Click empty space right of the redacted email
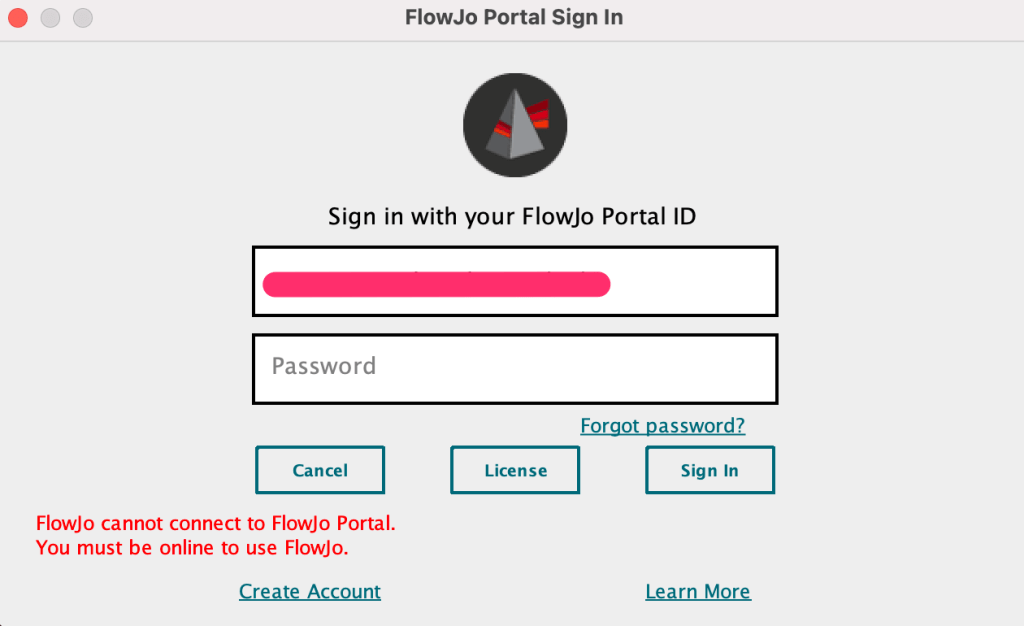This screenshot has width=1024, height=626. tap(695, 284)
